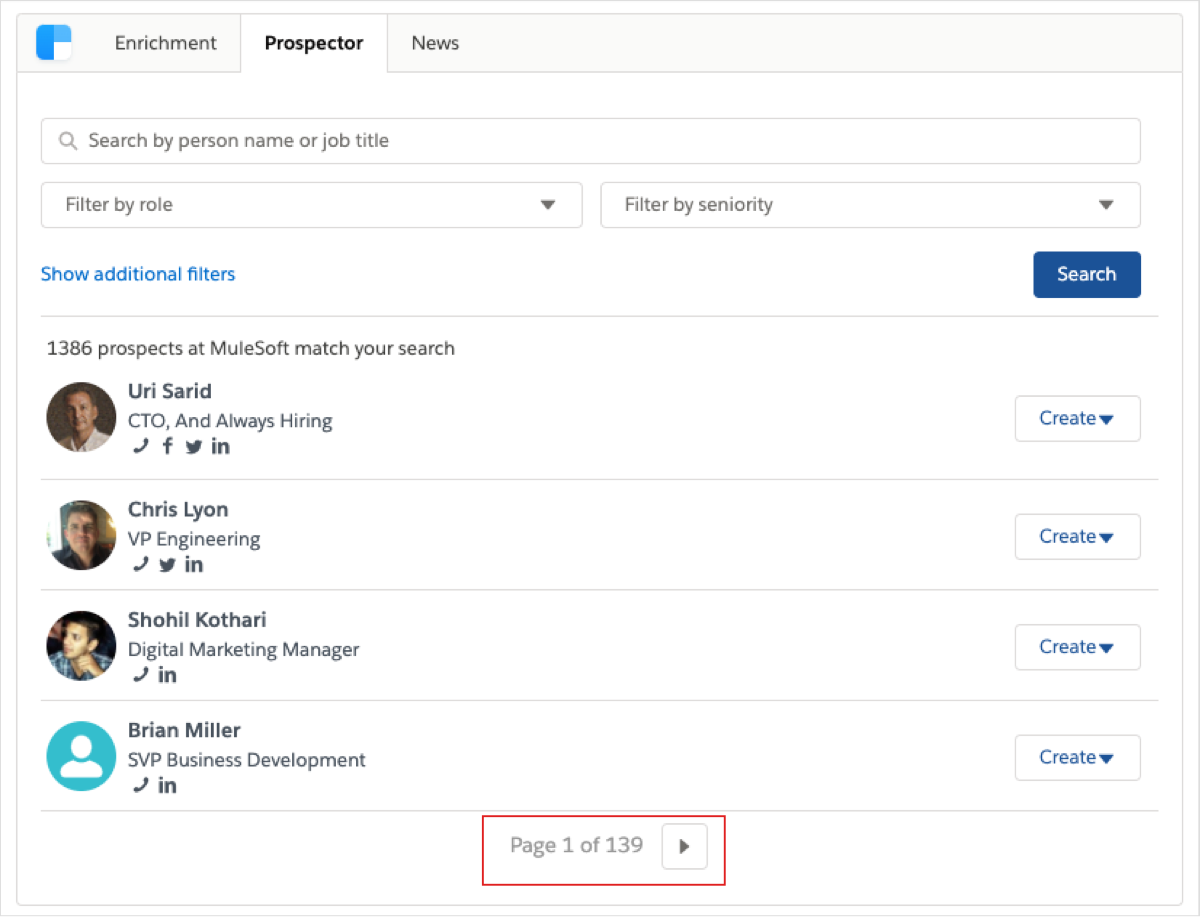Switch to the News tab
Image resolution: width=1200 pixels, height=917 pixels.
(x=435, y=43)
